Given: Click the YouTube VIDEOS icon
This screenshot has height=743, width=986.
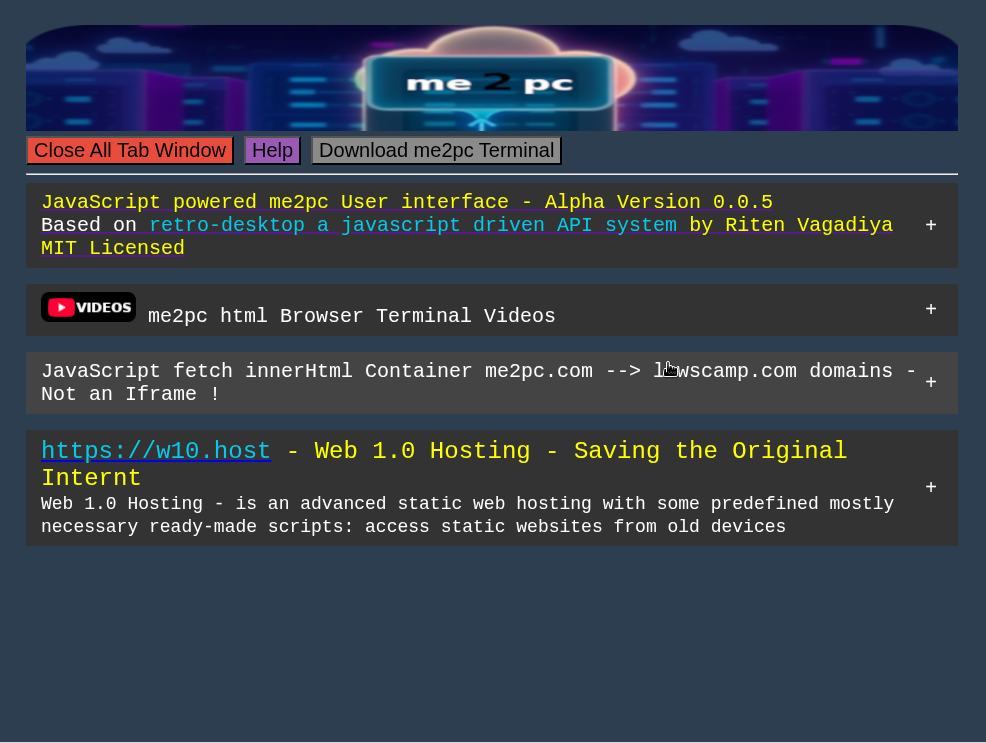Looking at the screenshot, I should point(89,307).
